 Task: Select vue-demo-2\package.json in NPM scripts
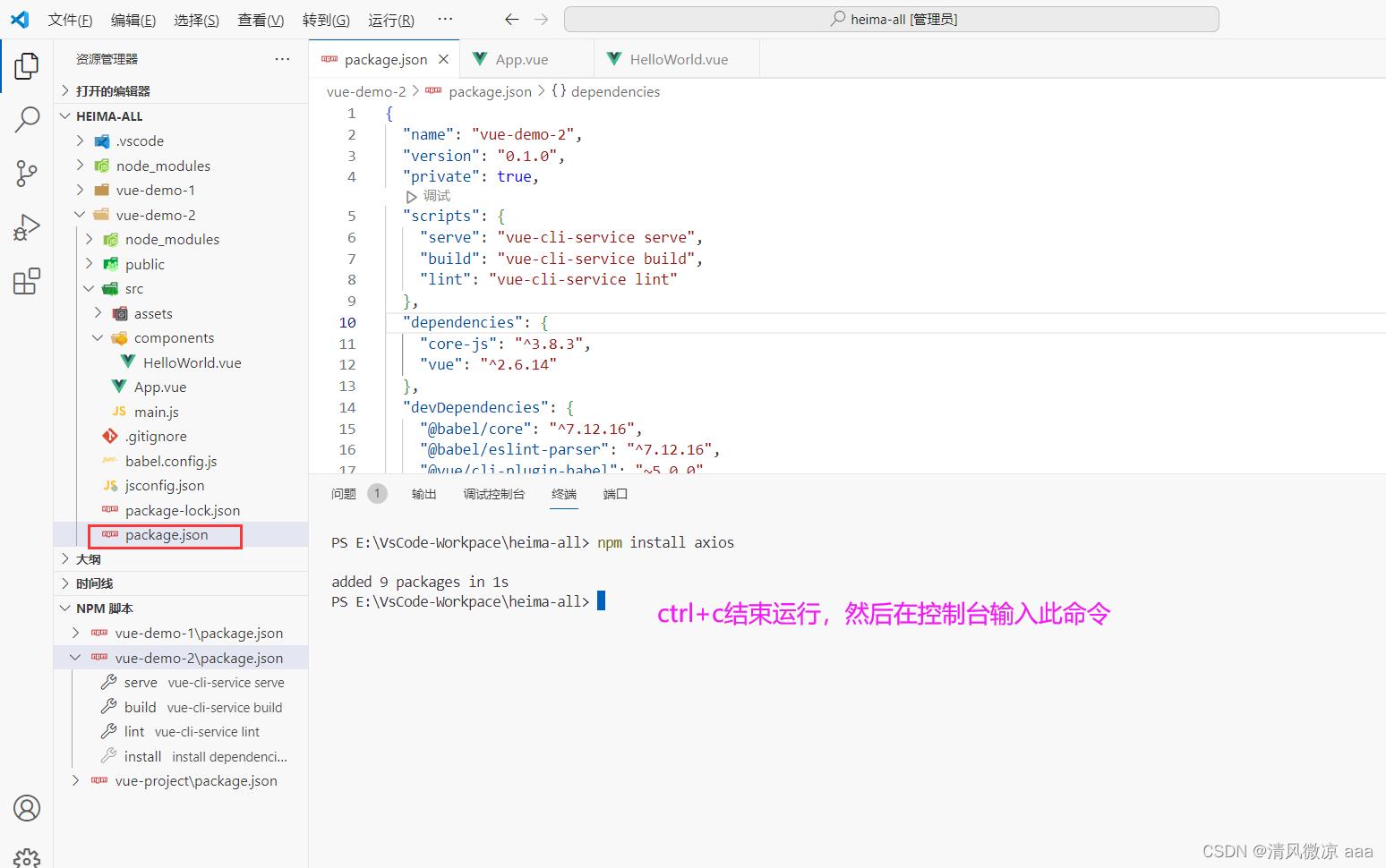pyautogui.click(x=199, y=658)
